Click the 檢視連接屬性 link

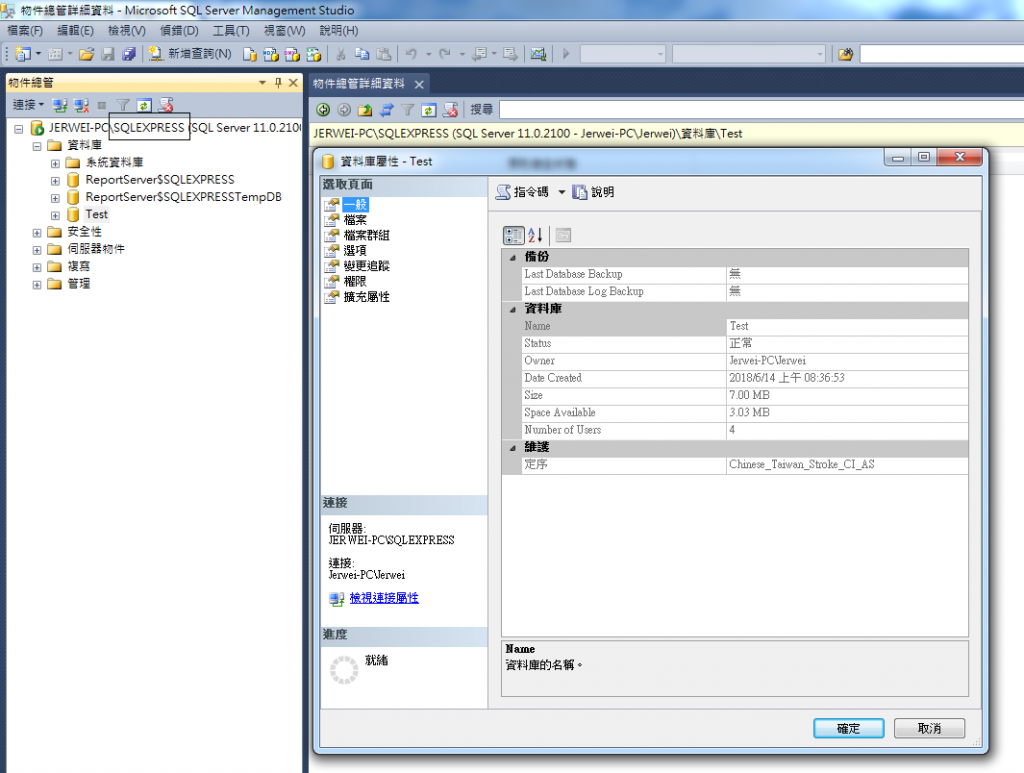click(384, 597)
